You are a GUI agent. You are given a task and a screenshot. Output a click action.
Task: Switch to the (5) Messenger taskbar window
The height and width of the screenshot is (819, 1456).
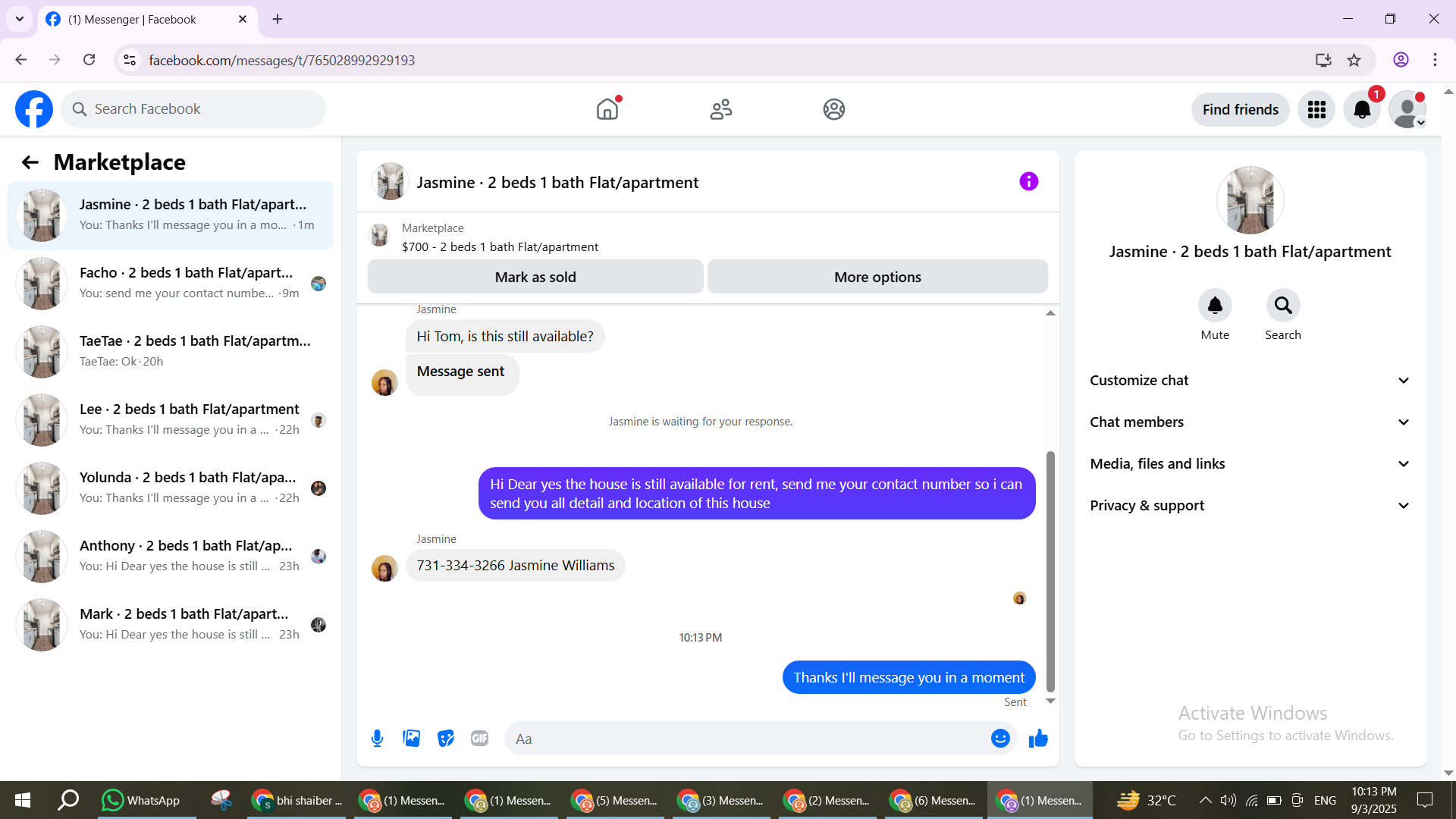point(613,800)
